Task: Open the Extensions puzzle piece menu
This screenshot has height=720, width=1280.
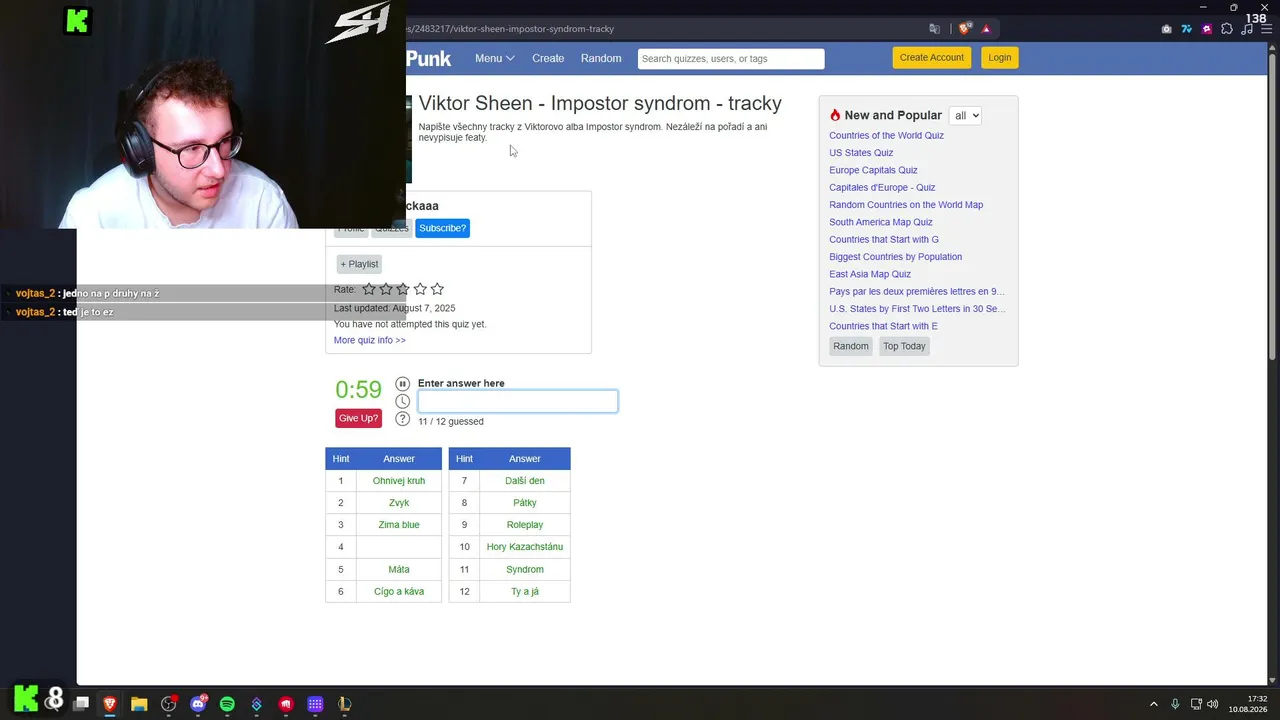Action: coord(1227,29)
